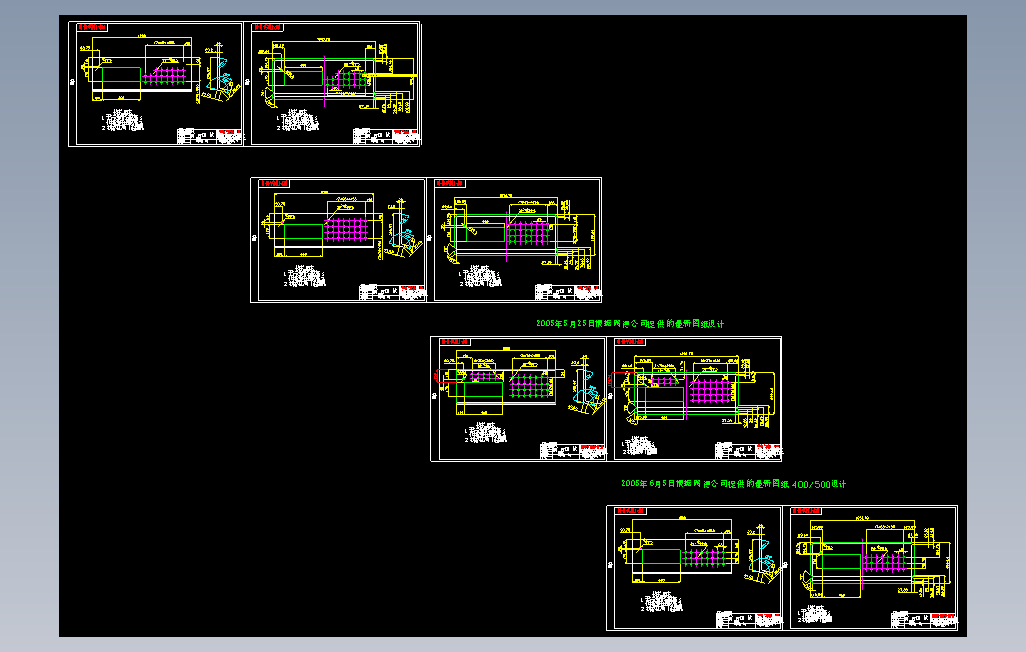
Task: Click the green note dated 2005年5月25日
Action: [x=630, y=323]
